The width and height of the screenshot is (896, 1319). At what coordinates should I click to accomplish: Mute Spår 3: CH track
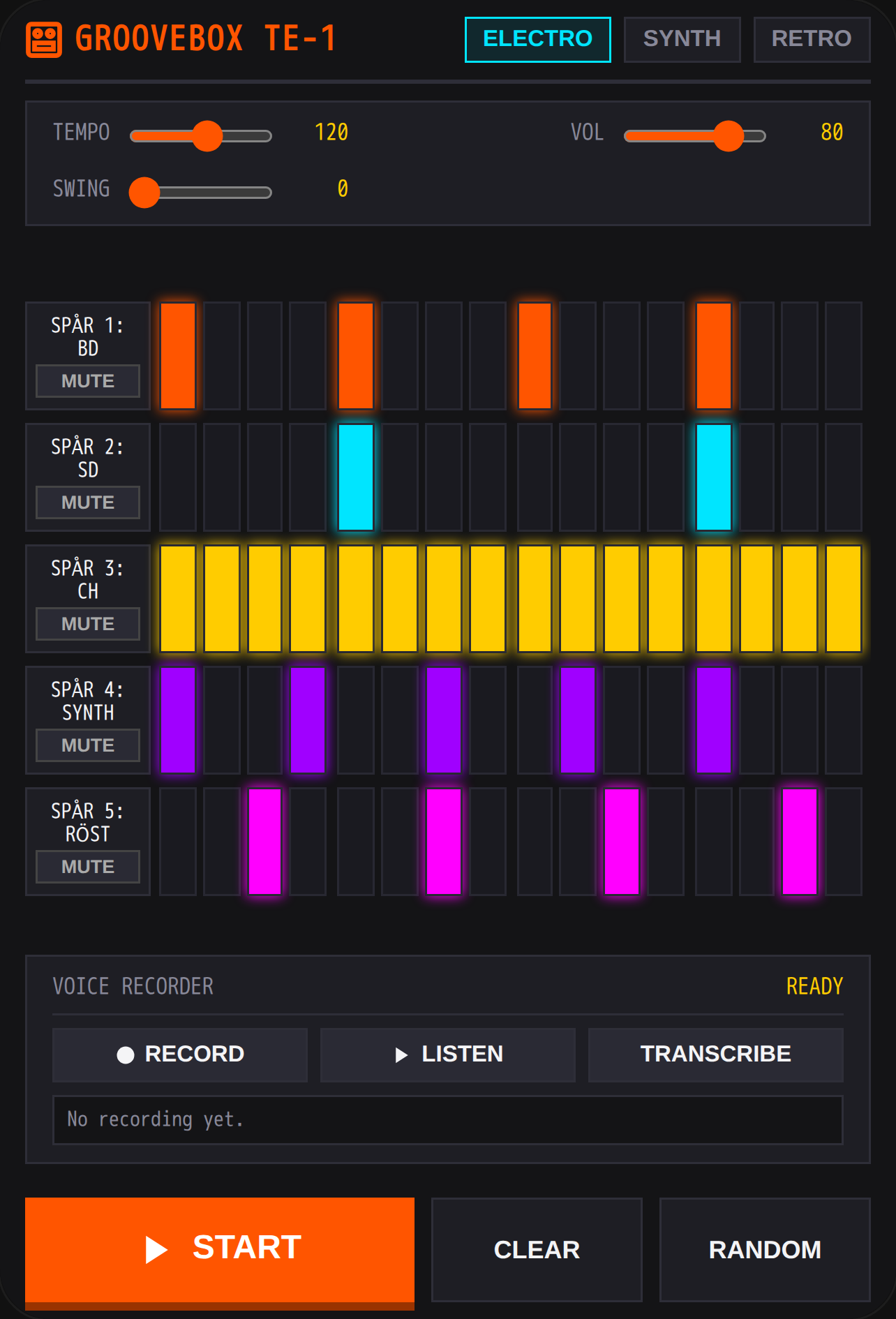pos(88,624)
